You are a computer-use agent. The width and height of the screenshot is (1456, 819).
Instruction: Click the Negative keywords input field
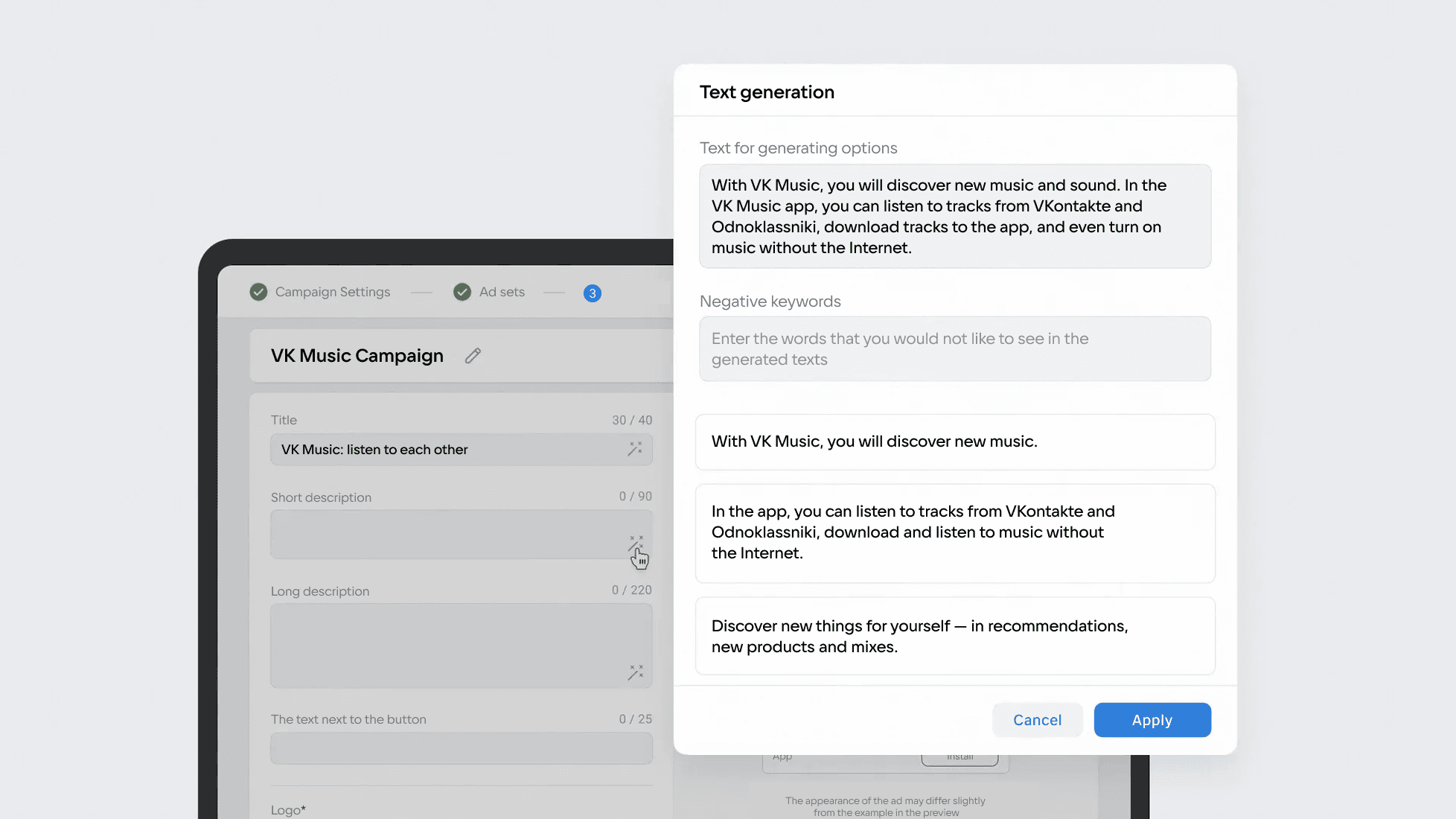point(954,349)
